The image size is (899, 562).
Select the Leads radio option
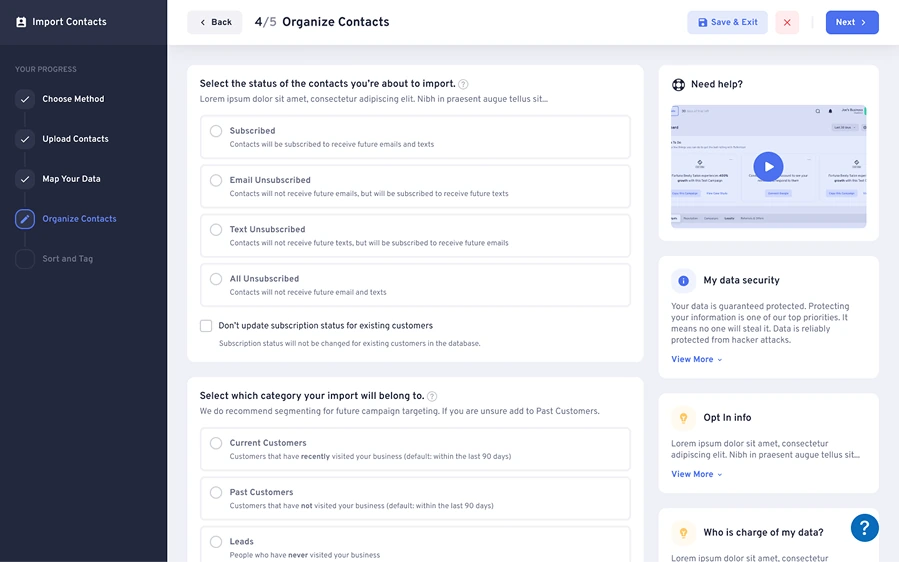click(x=216, y=541)
